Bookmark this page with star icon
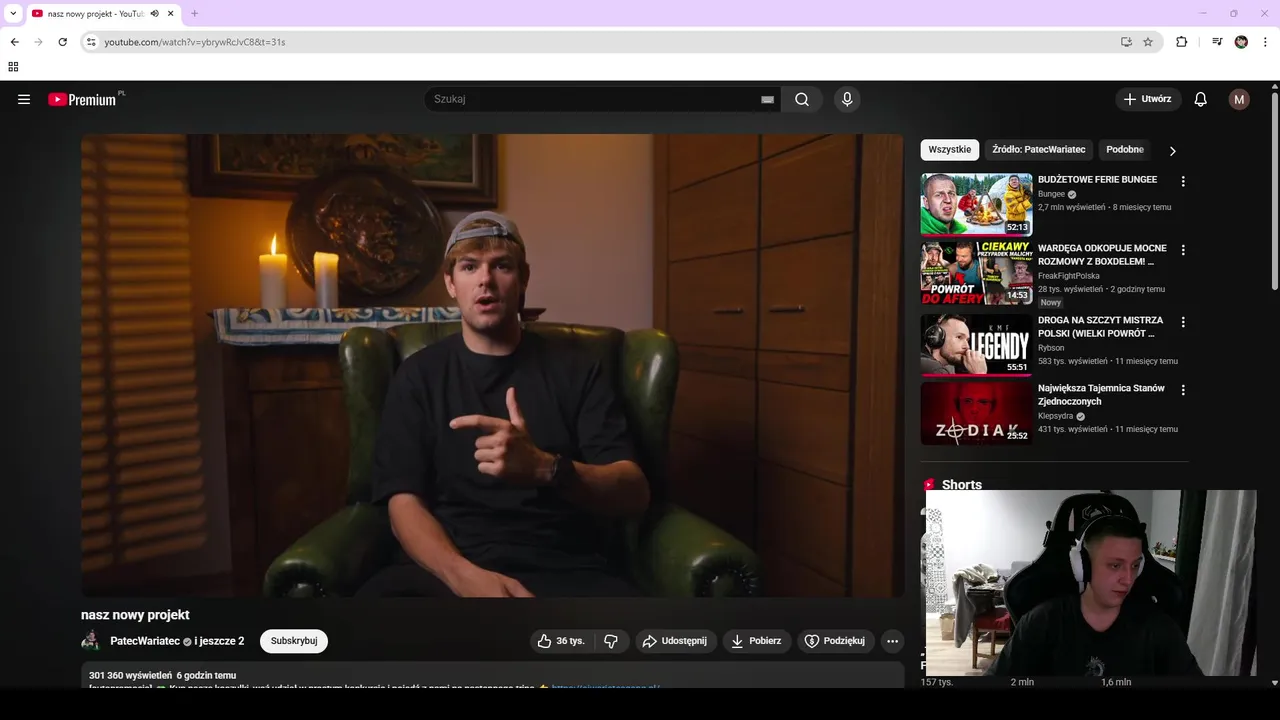Image resolution: width=1280 pixels, height=720 pixels. pyautogui.click(x=1148, y=42)
